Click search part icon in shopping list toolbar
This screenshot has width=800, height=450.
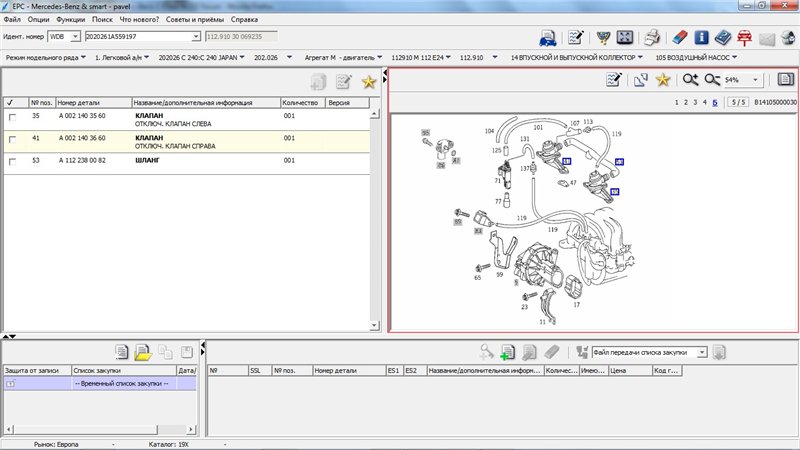click(486, 352)
